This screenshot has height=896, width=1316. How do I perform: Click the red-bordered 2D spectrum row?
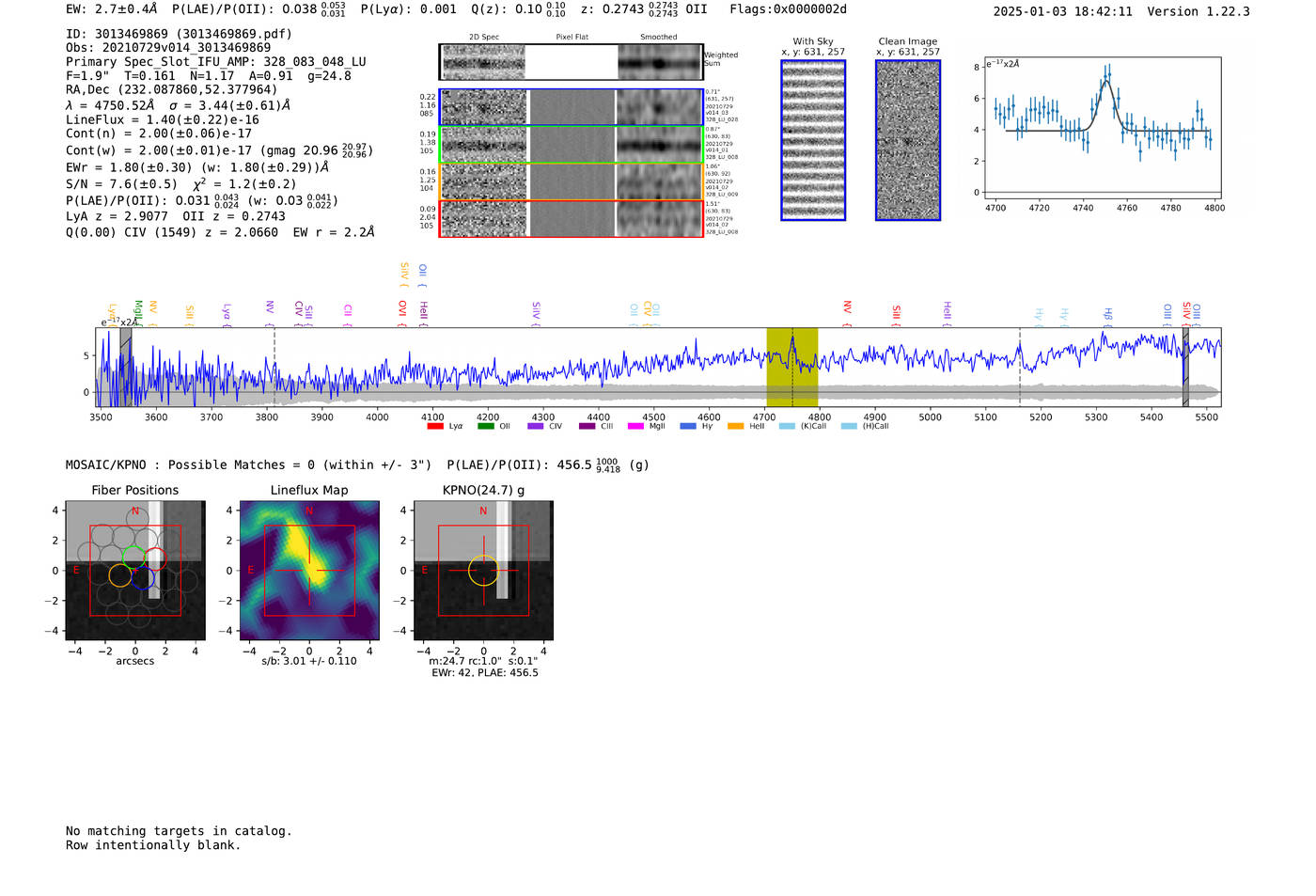pos(571,218)
